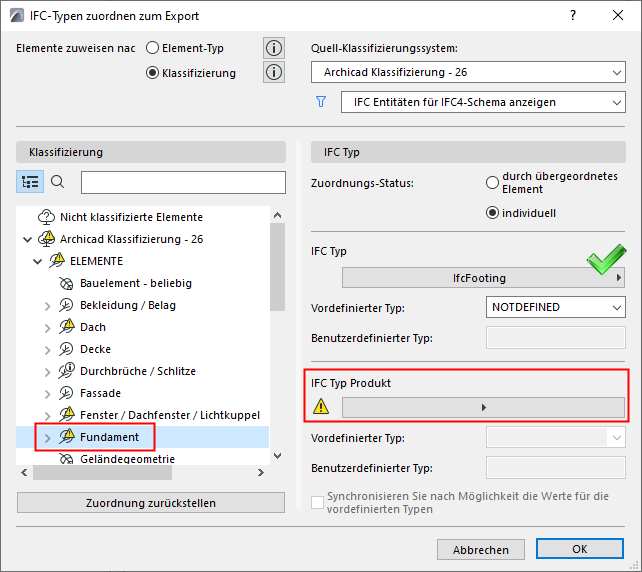The width and height of the screenshot is (642, 572).
Task: Open info icon next to Element-Typ
Action: pos(274,48)
